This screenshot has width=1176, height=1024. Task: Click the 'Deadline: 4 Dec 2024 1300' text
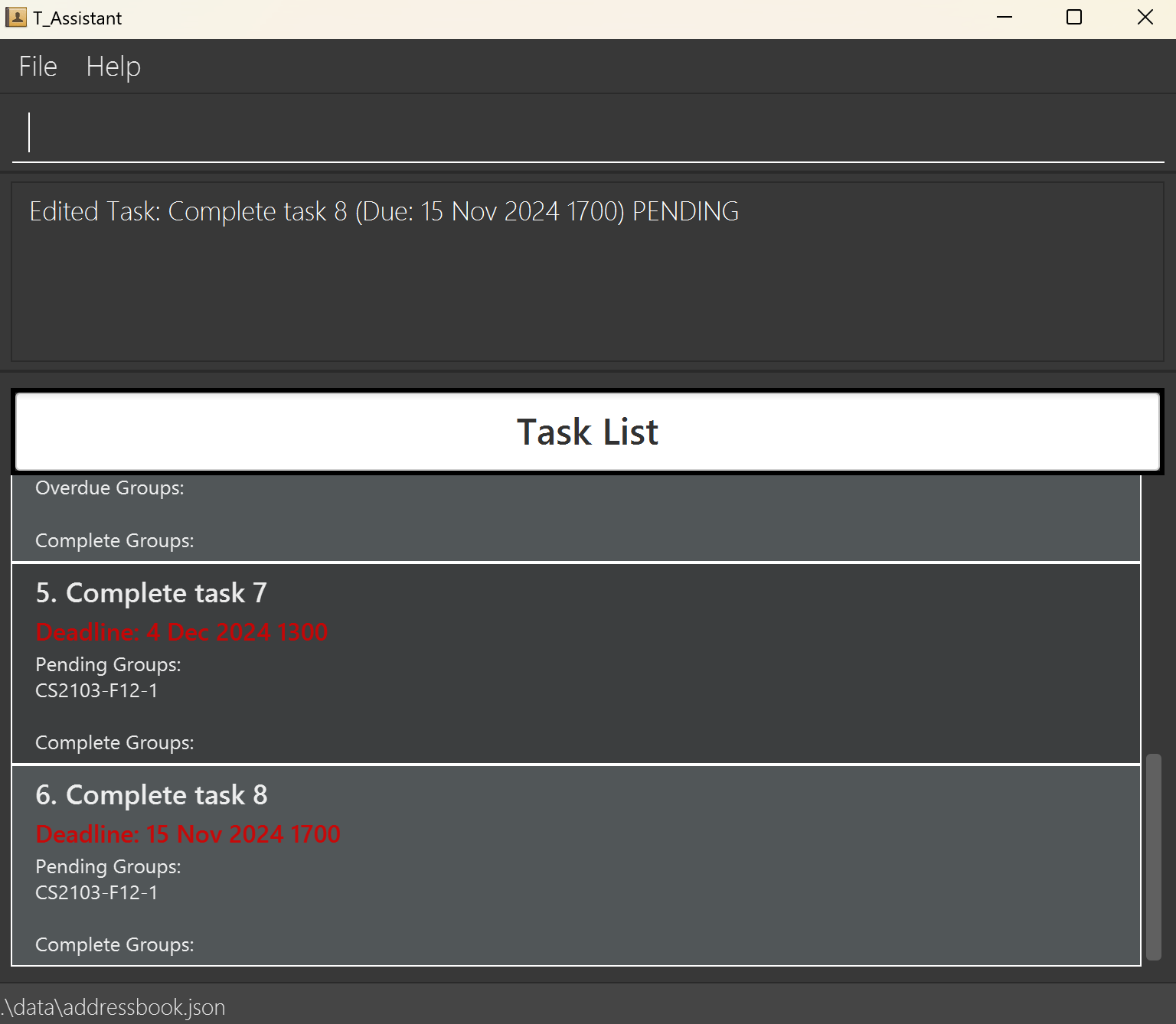(x=181, y=633)
